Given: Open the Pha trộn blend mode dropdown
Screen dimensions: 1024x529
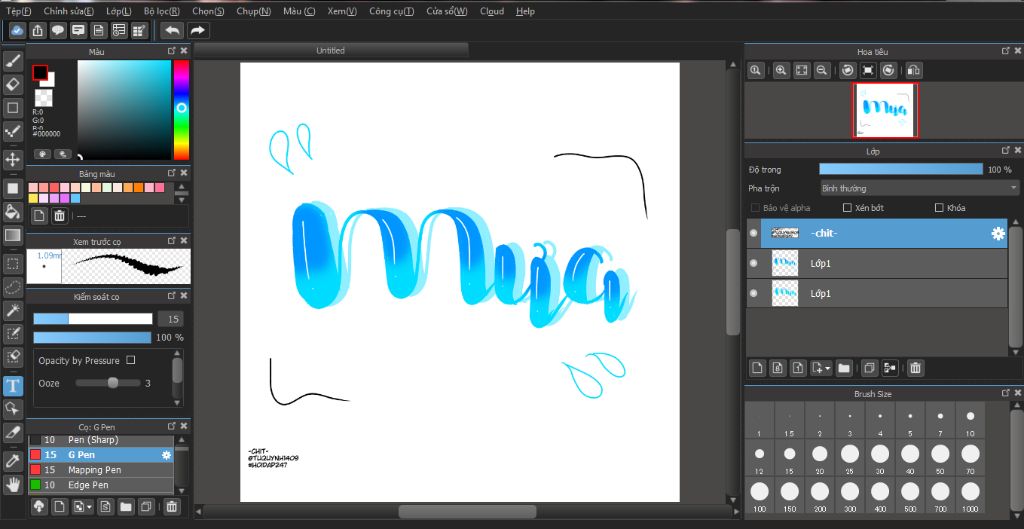Looking at the screenshot, I should click(919, 188).
